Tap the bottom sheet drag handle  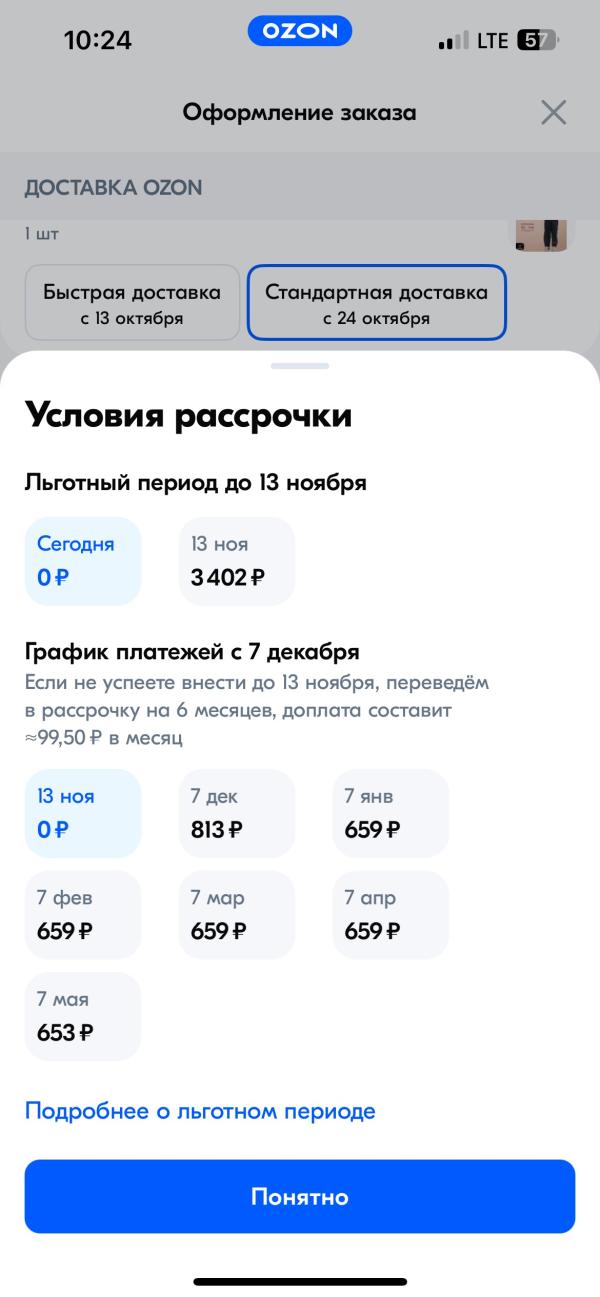[x=300, y=366]
